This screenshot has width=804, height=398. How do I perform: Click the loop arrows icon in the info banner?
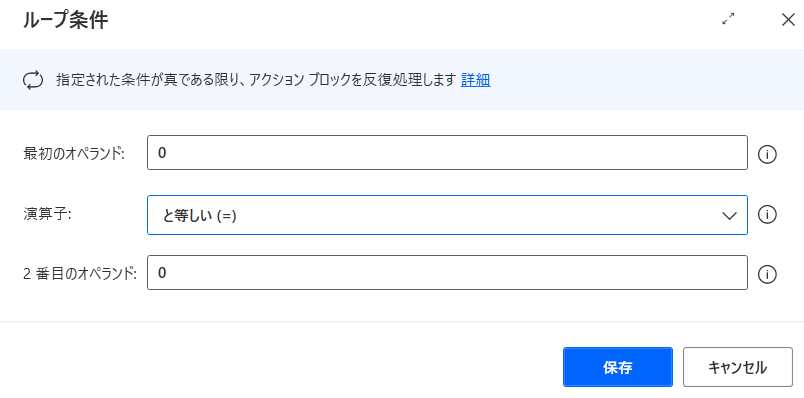click(x=34, y=81)
